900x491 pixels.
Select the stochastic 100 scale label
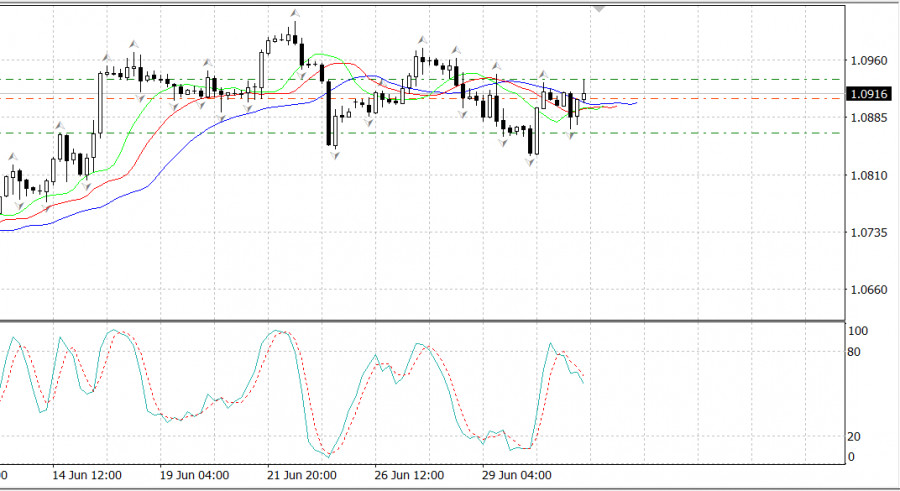tap(859, 331)
